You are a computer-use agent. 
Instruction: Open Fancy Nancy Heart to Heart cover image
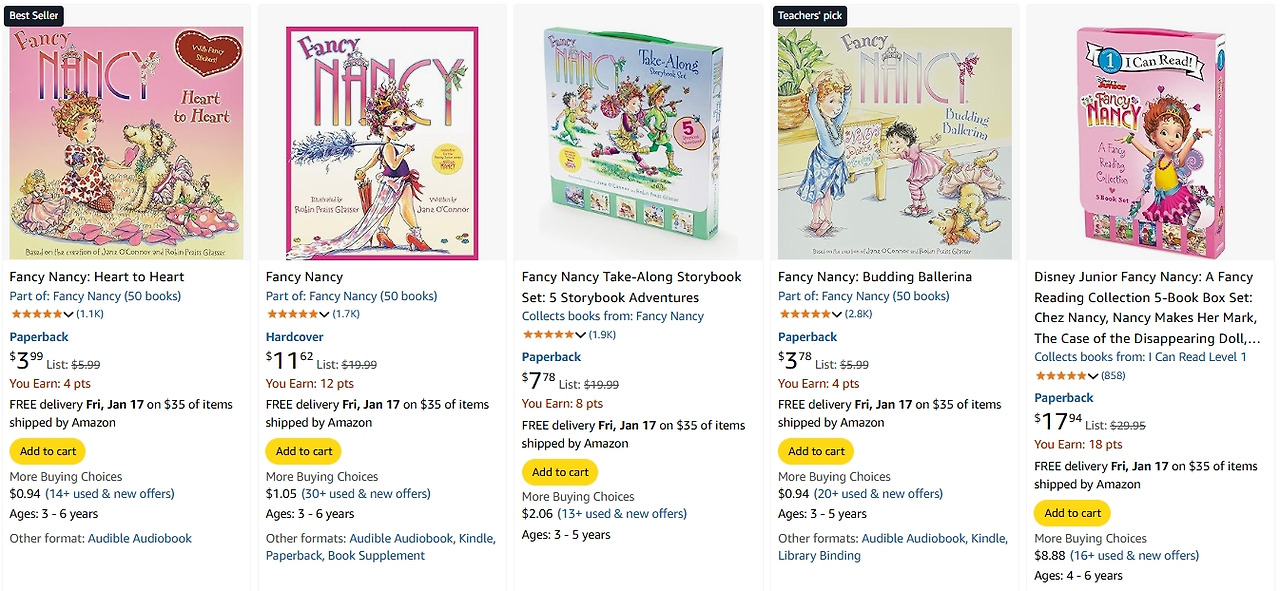click(126, 143)
